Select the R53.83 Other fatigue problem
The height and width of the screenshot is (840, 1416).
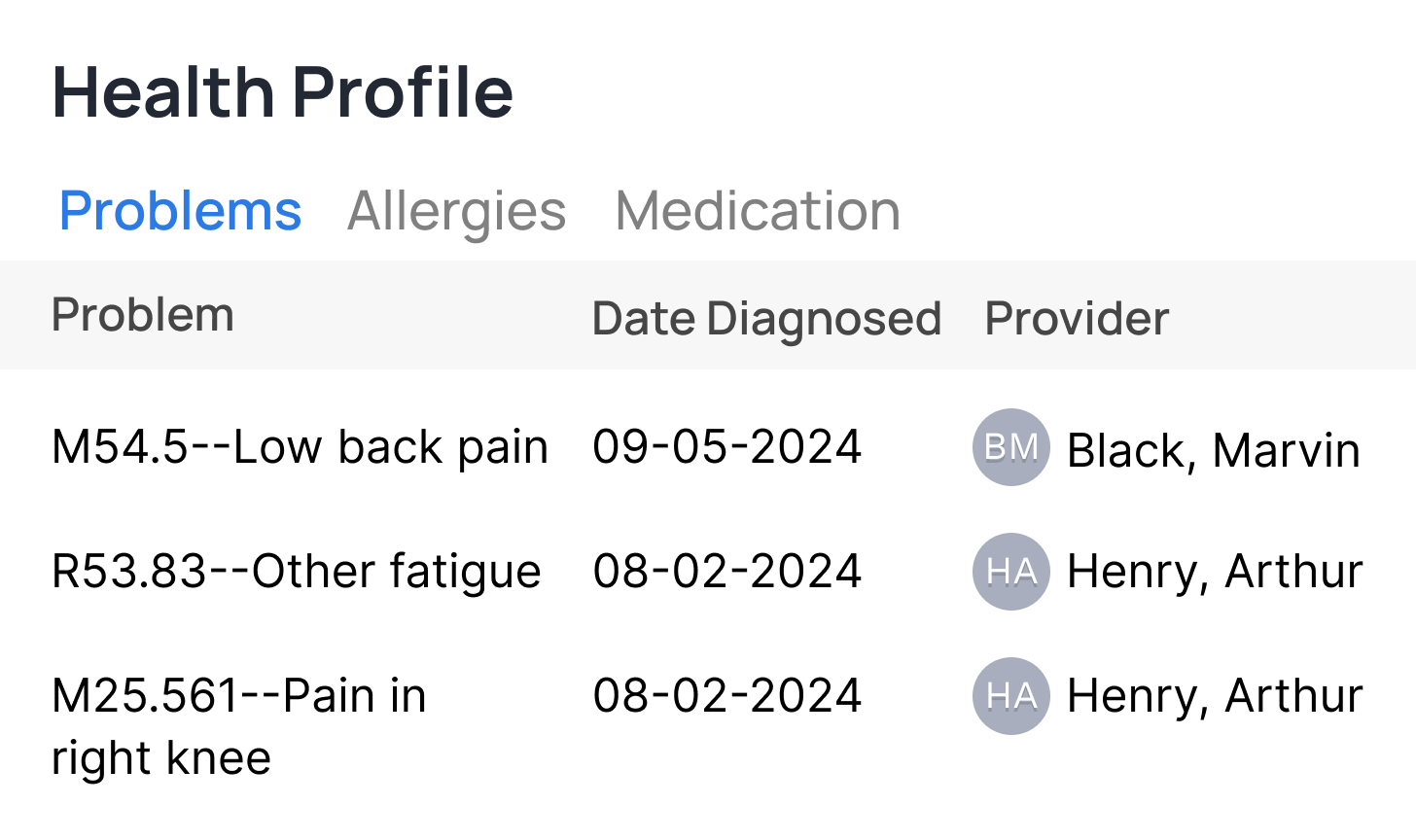(296, 572)
